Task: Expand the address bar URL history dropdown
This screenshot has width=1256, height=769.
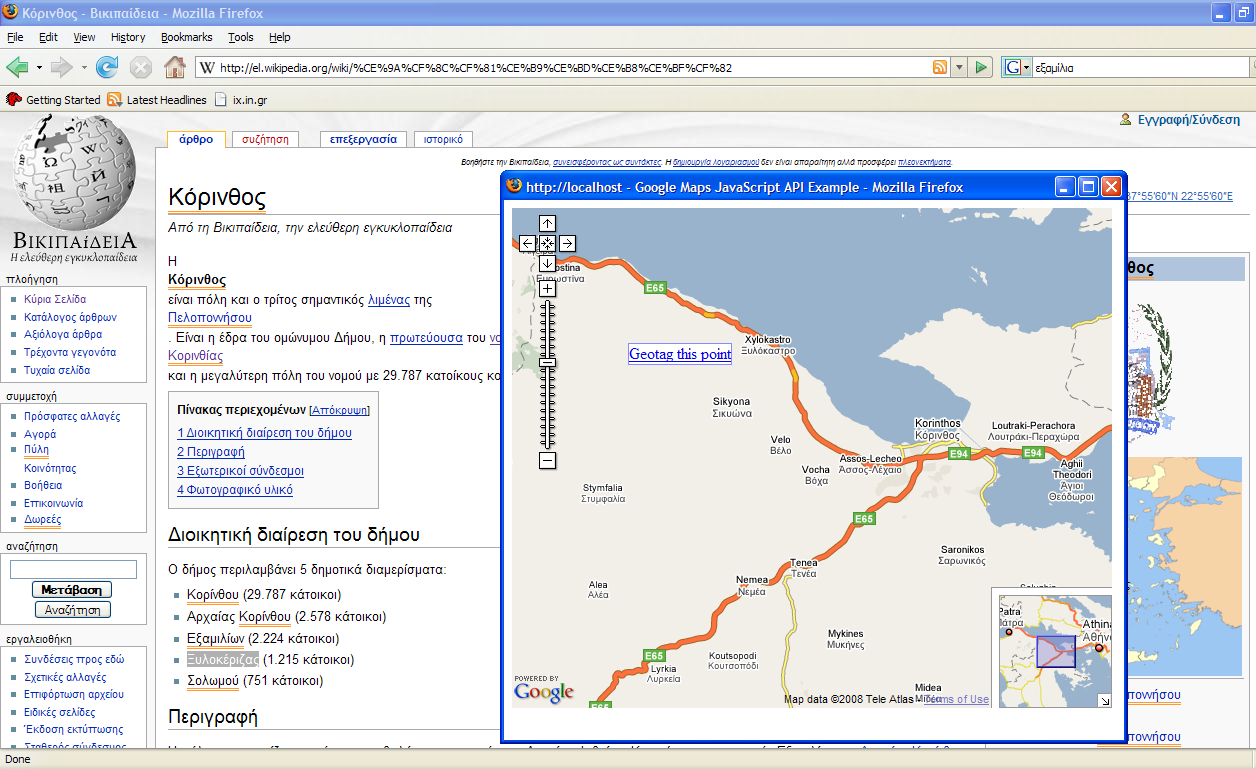Action: tap(959, 68)
